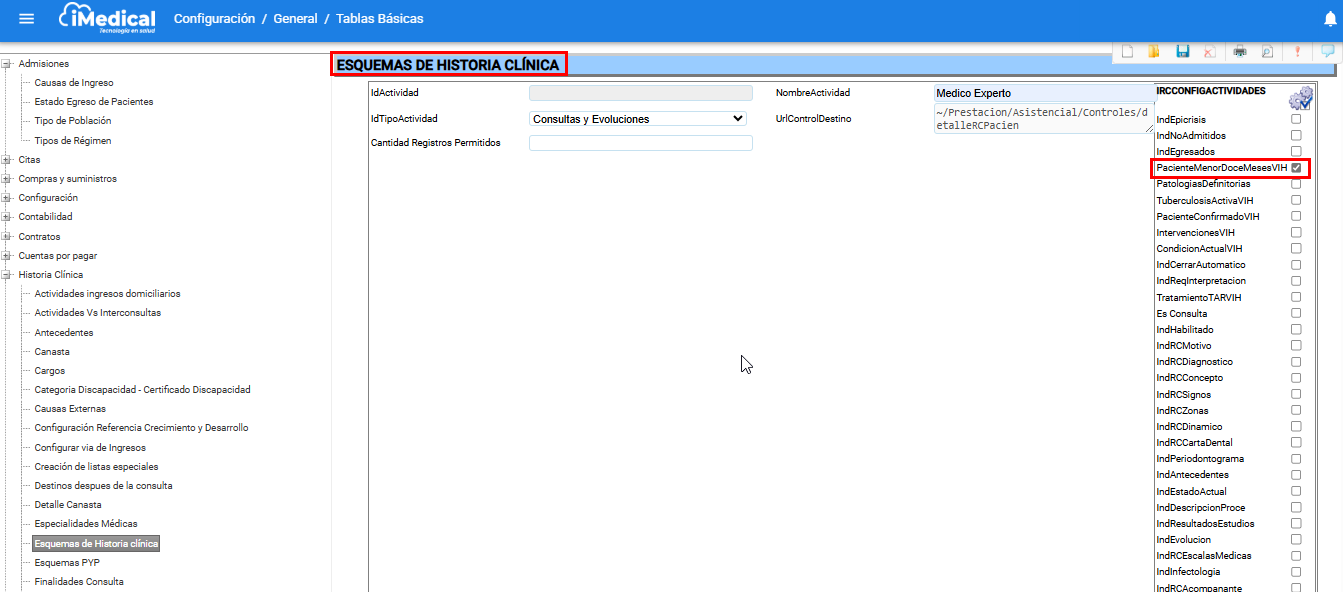
Task: Select Esquemas PYP in the sidebar
Action: [x=67, y=562]
